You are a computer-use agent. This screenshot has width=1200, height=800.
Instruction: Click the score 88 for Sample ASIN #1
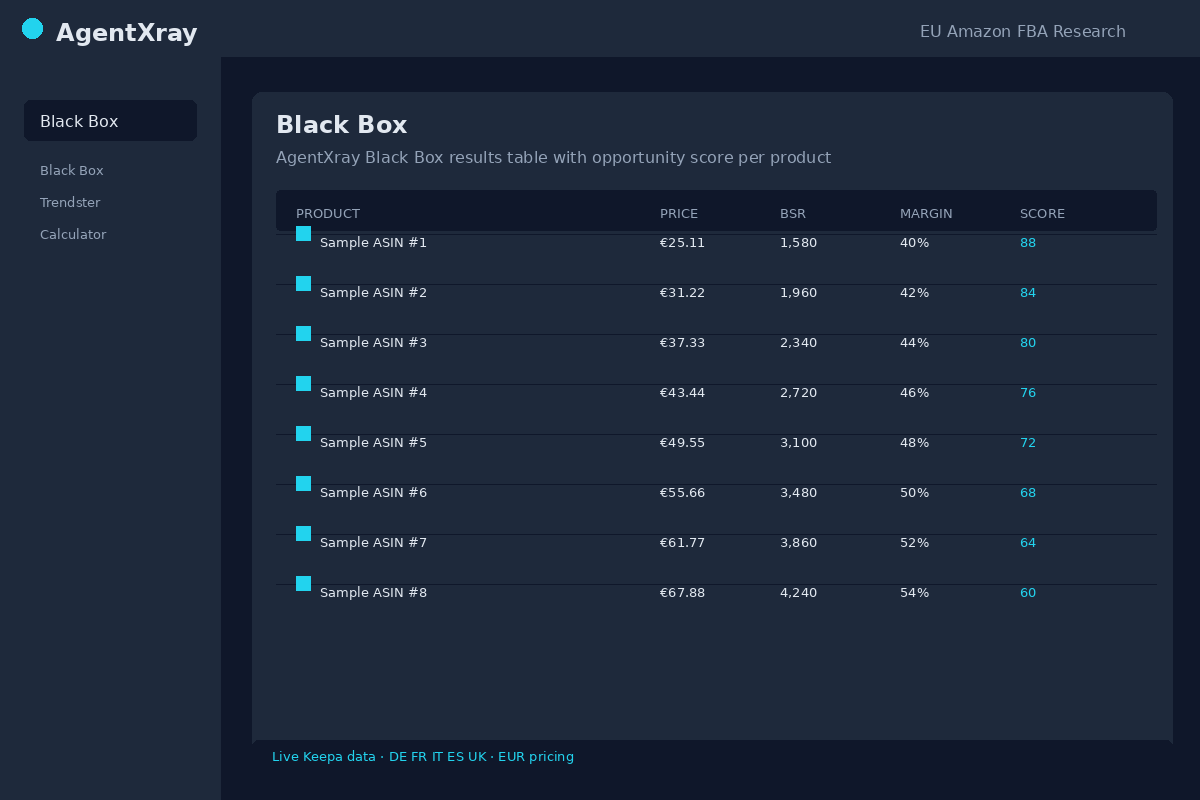(x=1028, y=242)
